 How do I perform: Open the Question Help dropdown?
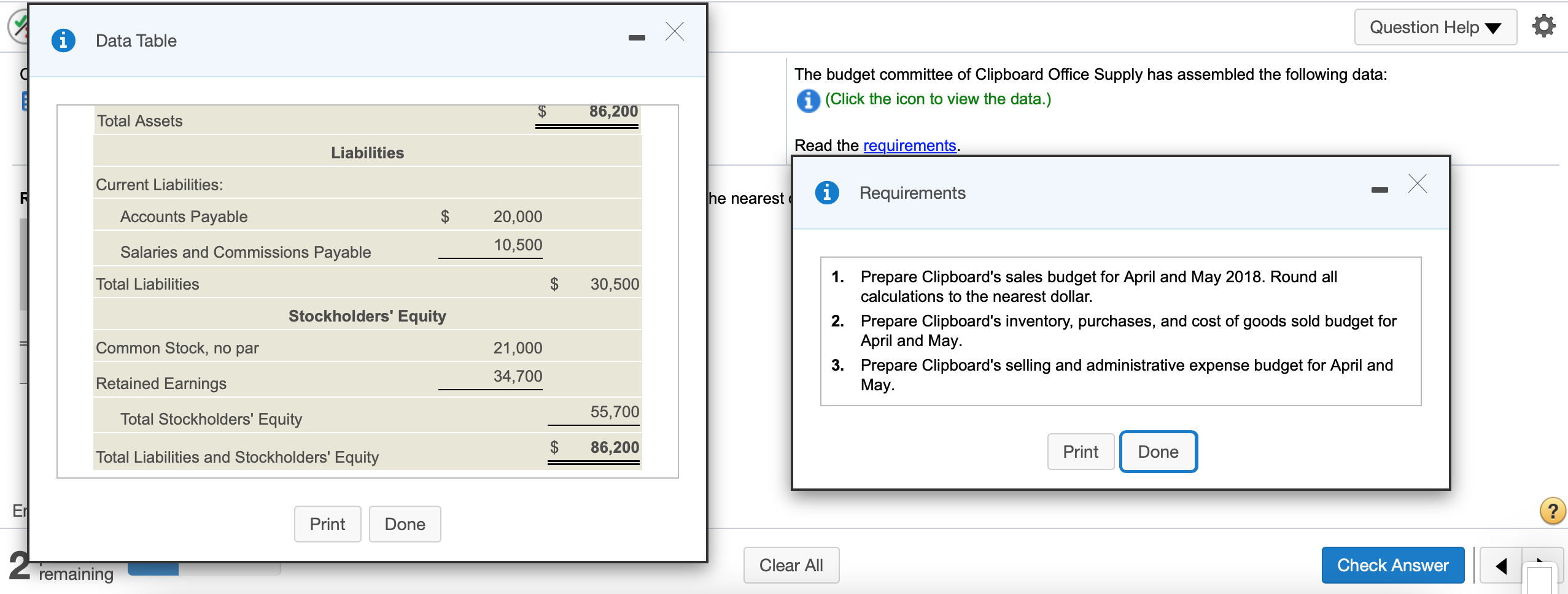1434,27
